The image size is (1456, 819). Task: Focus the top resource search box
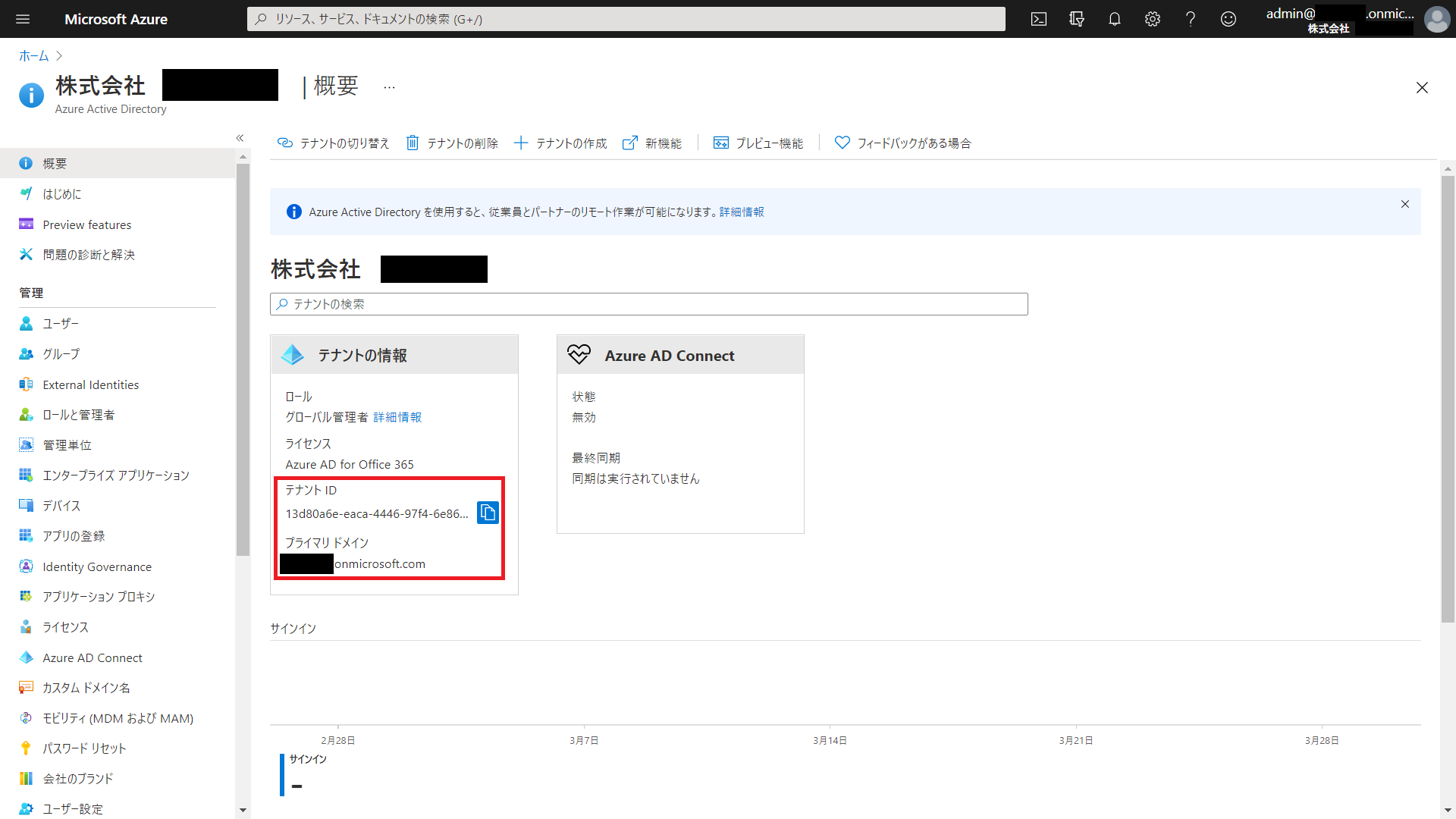[x=626, y=19]
